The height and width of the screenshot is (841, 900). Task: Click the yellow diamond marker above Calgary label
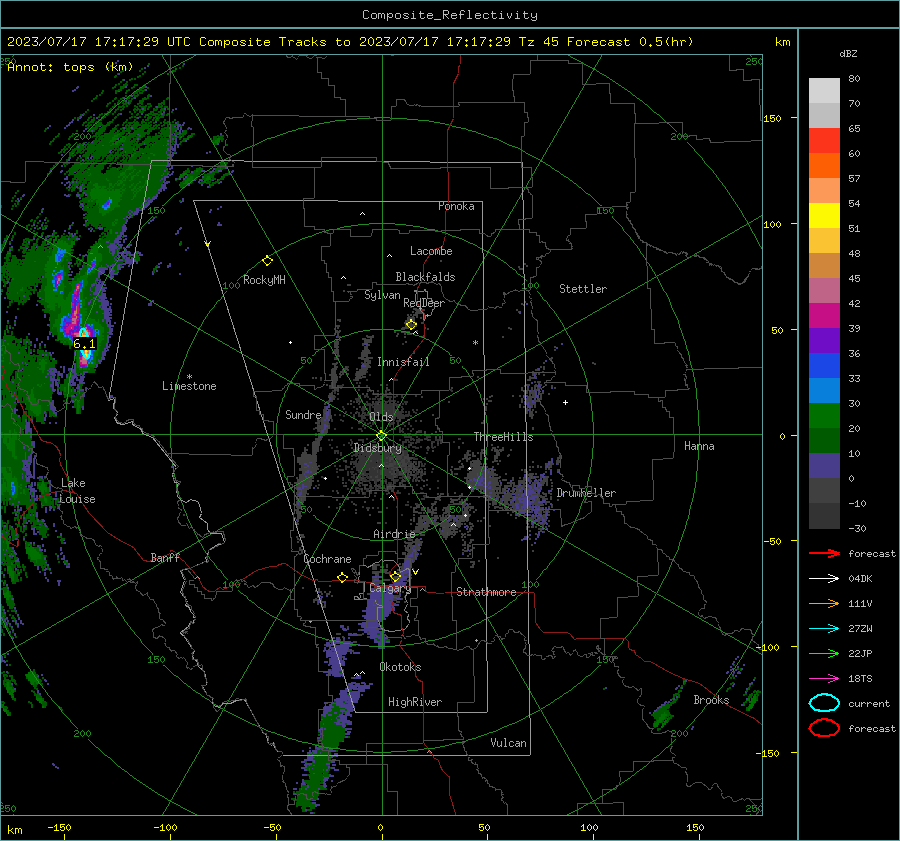click(395, 576)
